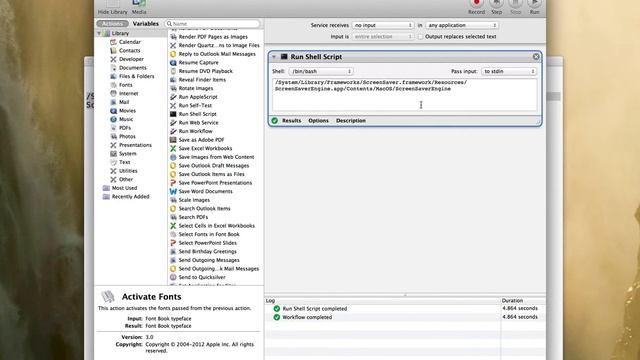Show the Options of the action
640x360 pixels.
tap(318, 121)
